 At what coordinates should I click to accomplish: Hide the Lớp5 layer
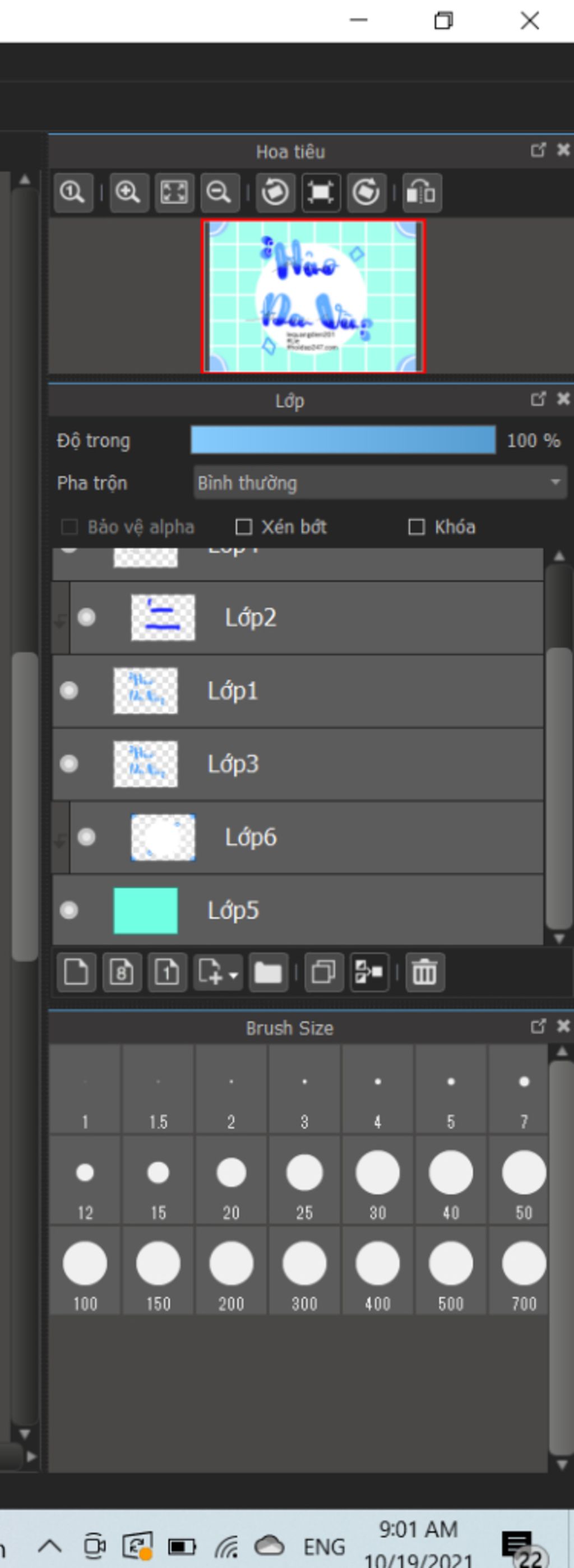(x=69, y=911)
